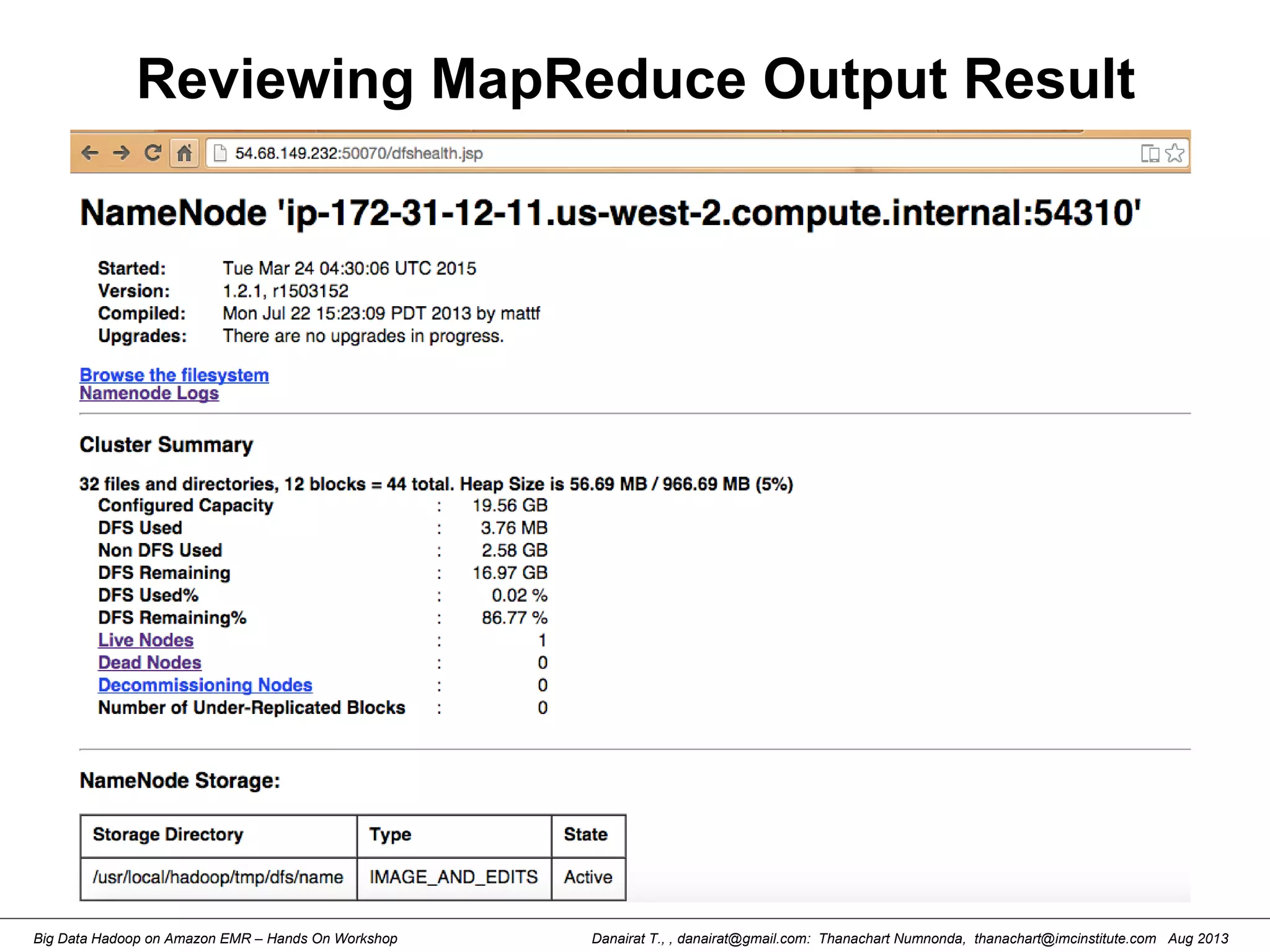The height and width of the screenshot is (952, 1270).
Task: Click Non DFS Used value 2.58 GB
Action: click(x=515, y=550)
